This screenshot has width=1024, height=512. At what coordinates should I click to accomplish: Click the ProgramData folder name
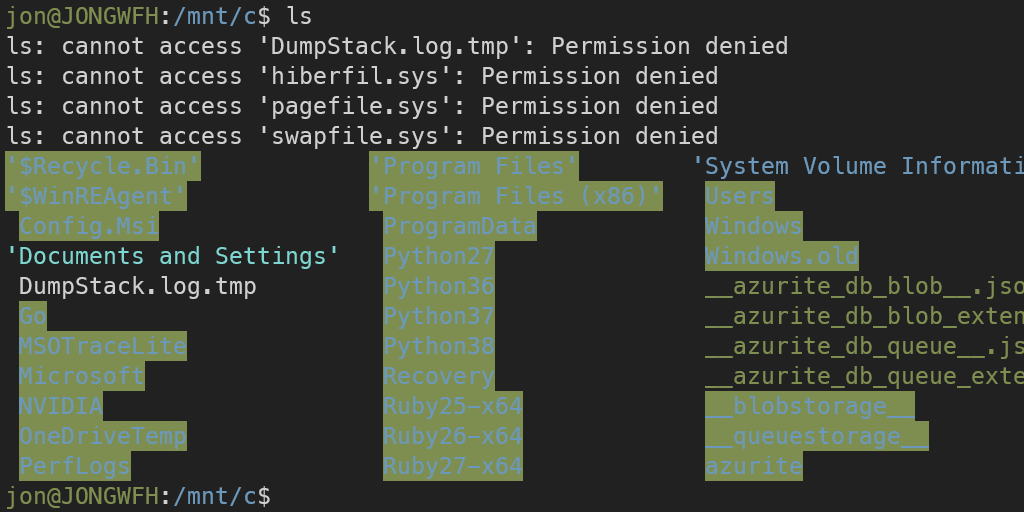[x=460, y=226]
